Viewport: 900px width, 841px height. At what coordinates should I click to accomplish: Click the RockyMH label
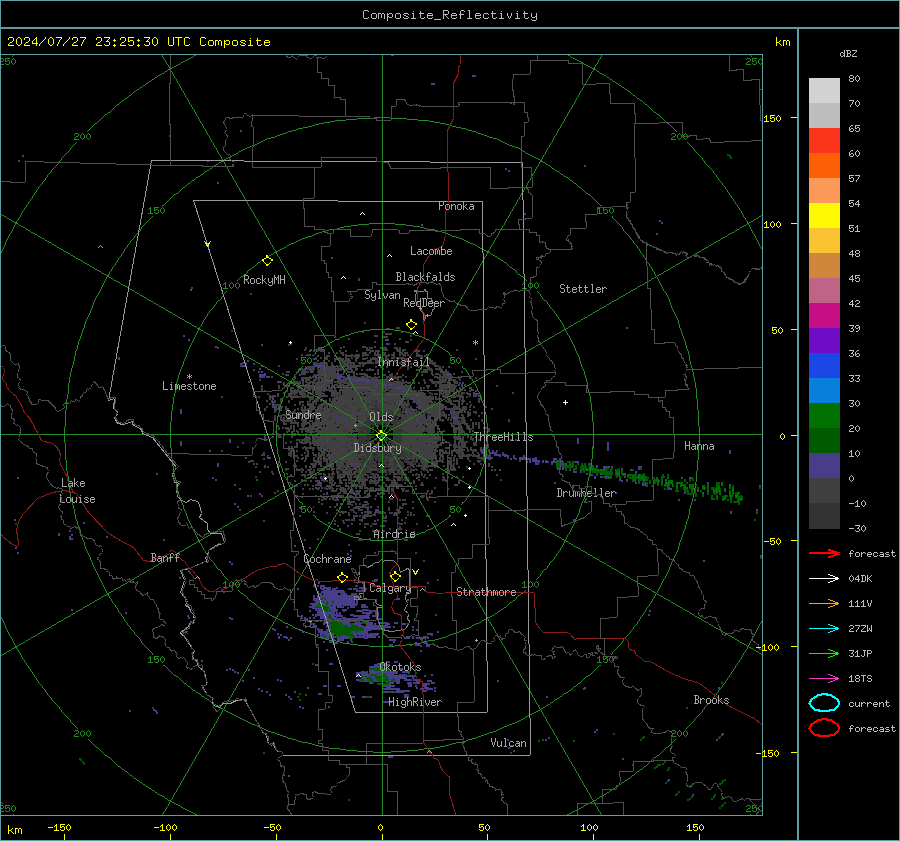pos(264,280)
